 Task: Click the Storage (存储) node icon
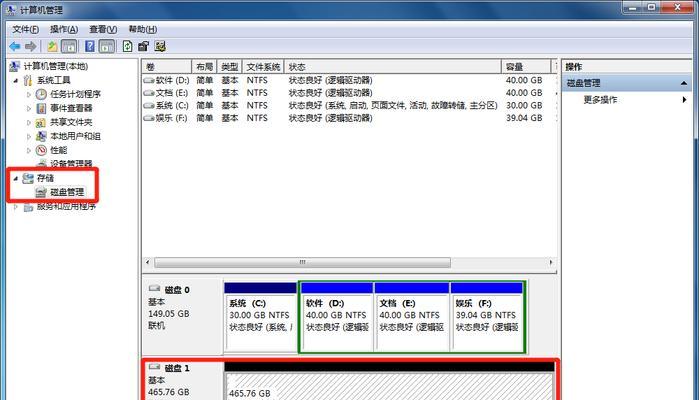coord(28,178)
